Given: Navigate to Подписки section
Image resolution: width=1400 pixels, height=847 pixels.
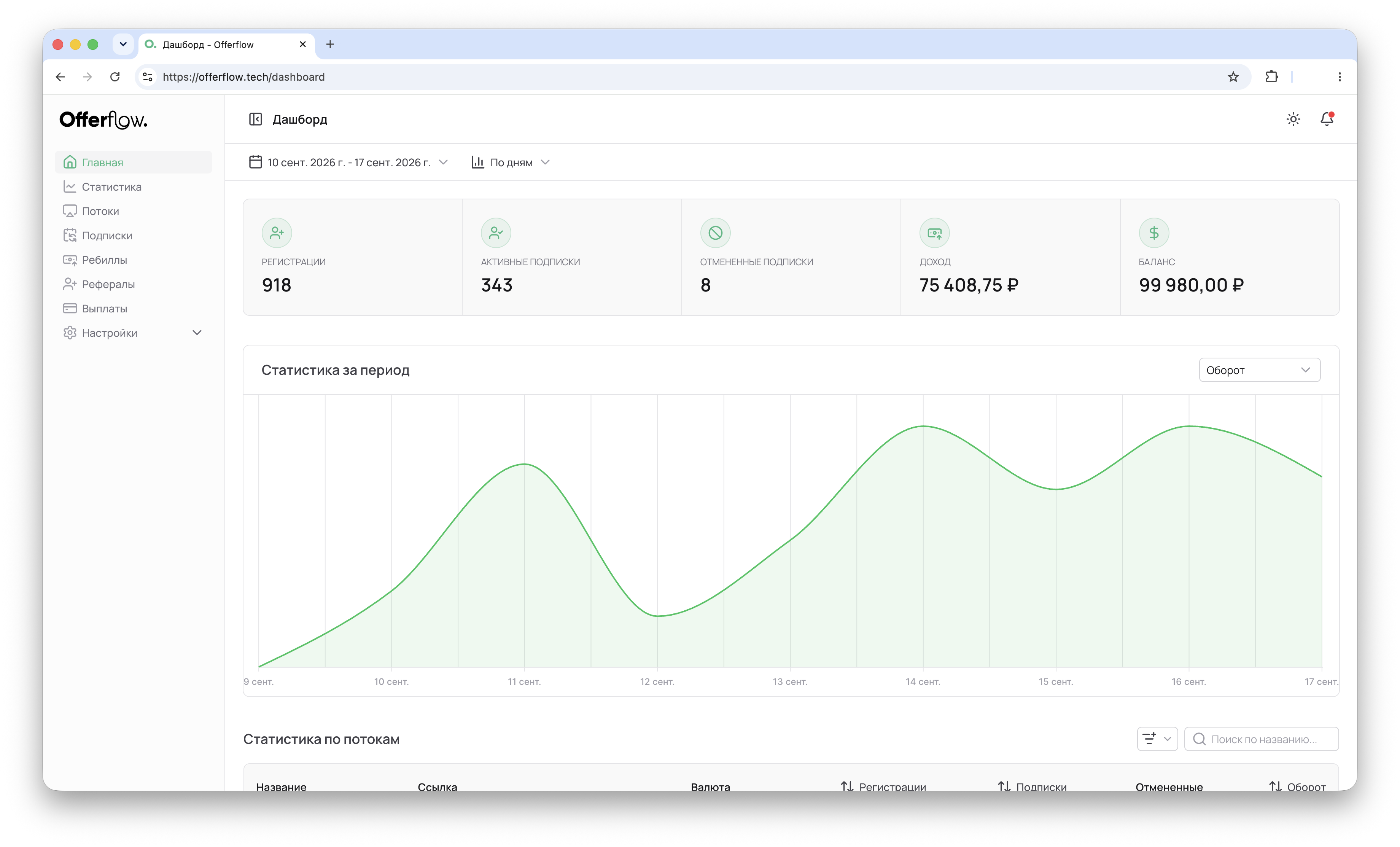Looking at the screenshot, I should pyautogui.click(x=134, y=235).
